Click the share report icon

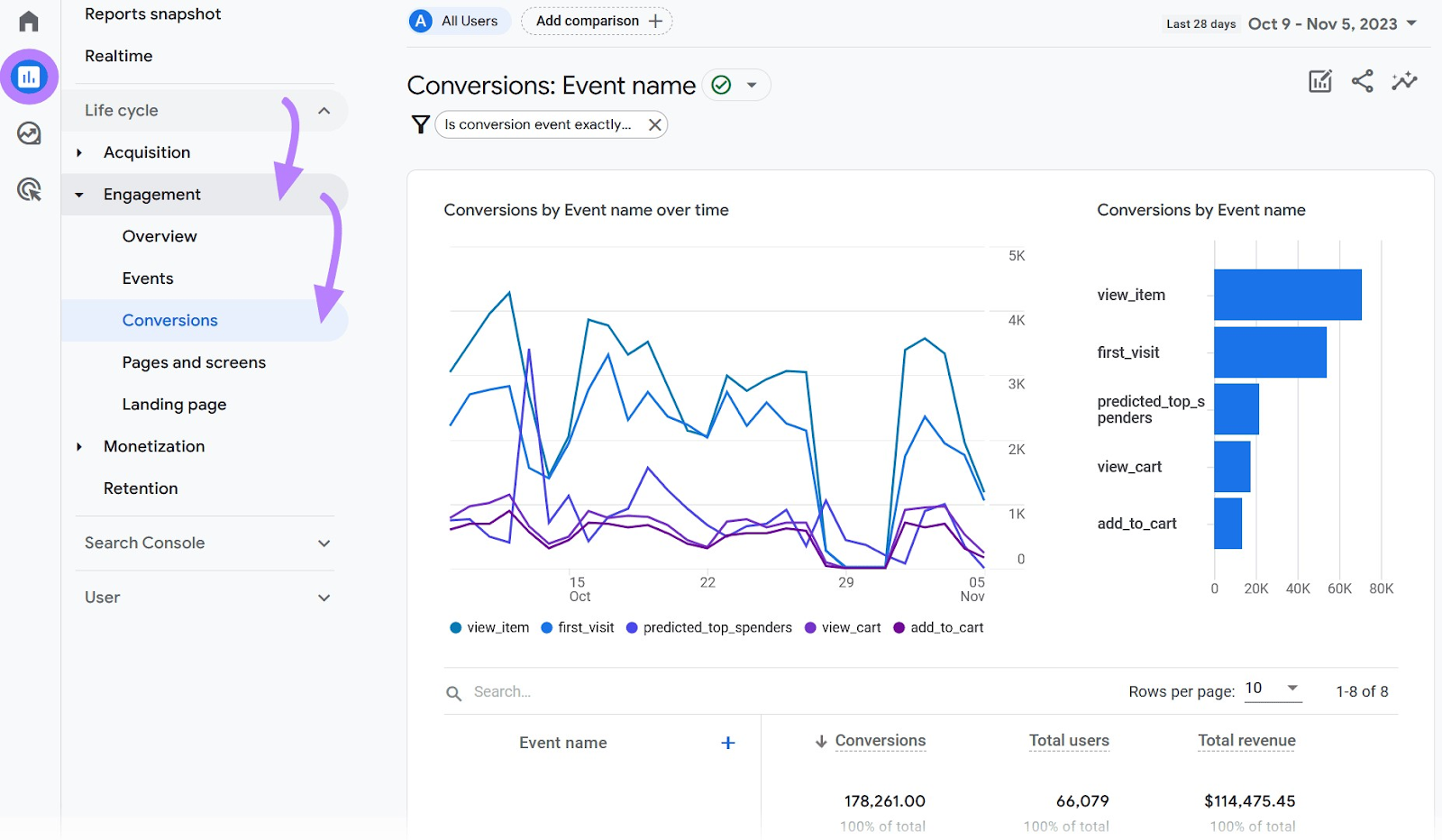(1362, 81)
